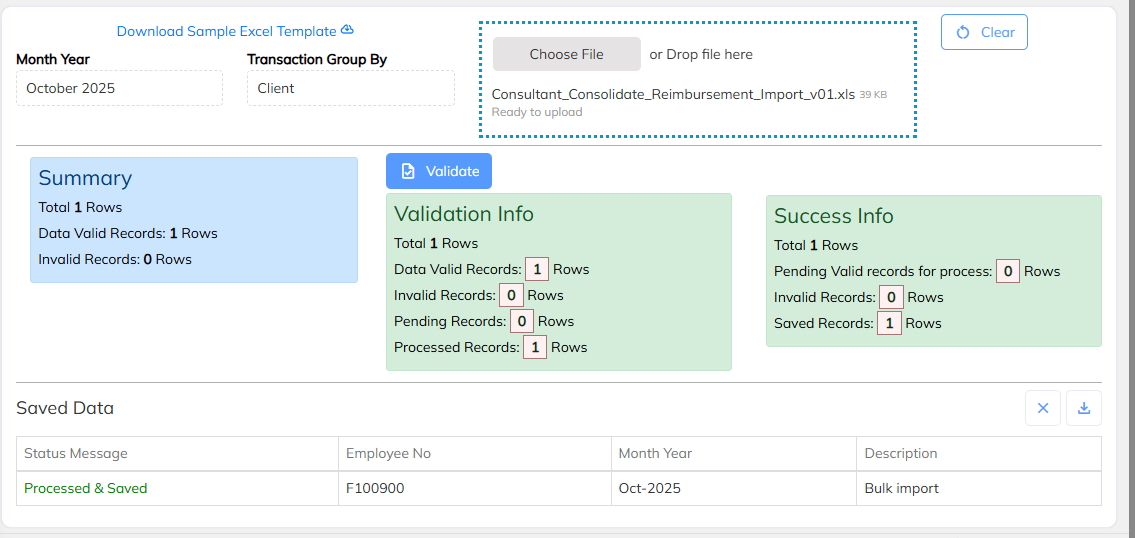Click the Processed Records count box
Screen dimensions: 1135x538
tap(535, 347)
